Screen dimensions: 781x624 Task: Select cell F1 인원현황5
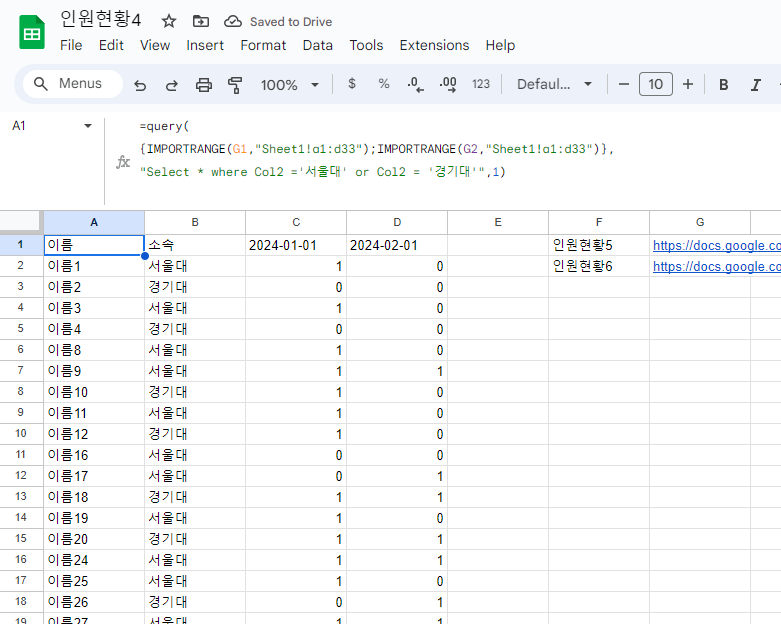tap(599, 245)
